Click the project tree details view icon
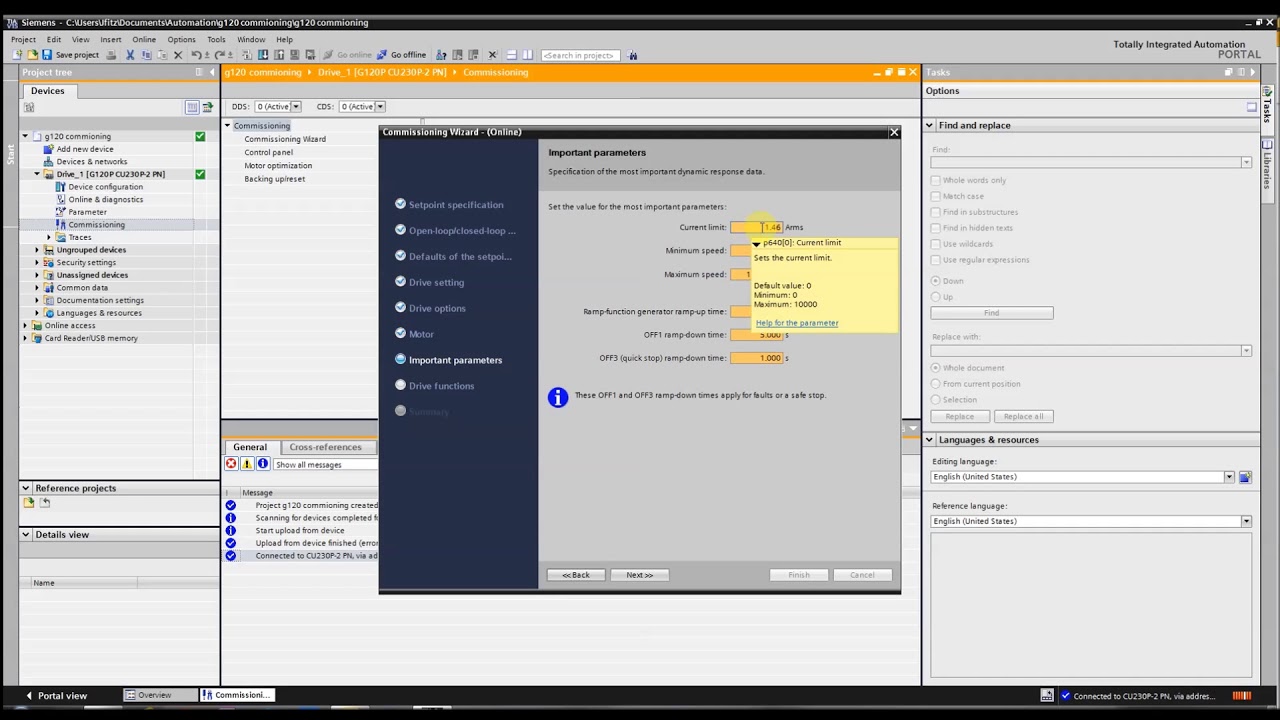 coord(192,107)
